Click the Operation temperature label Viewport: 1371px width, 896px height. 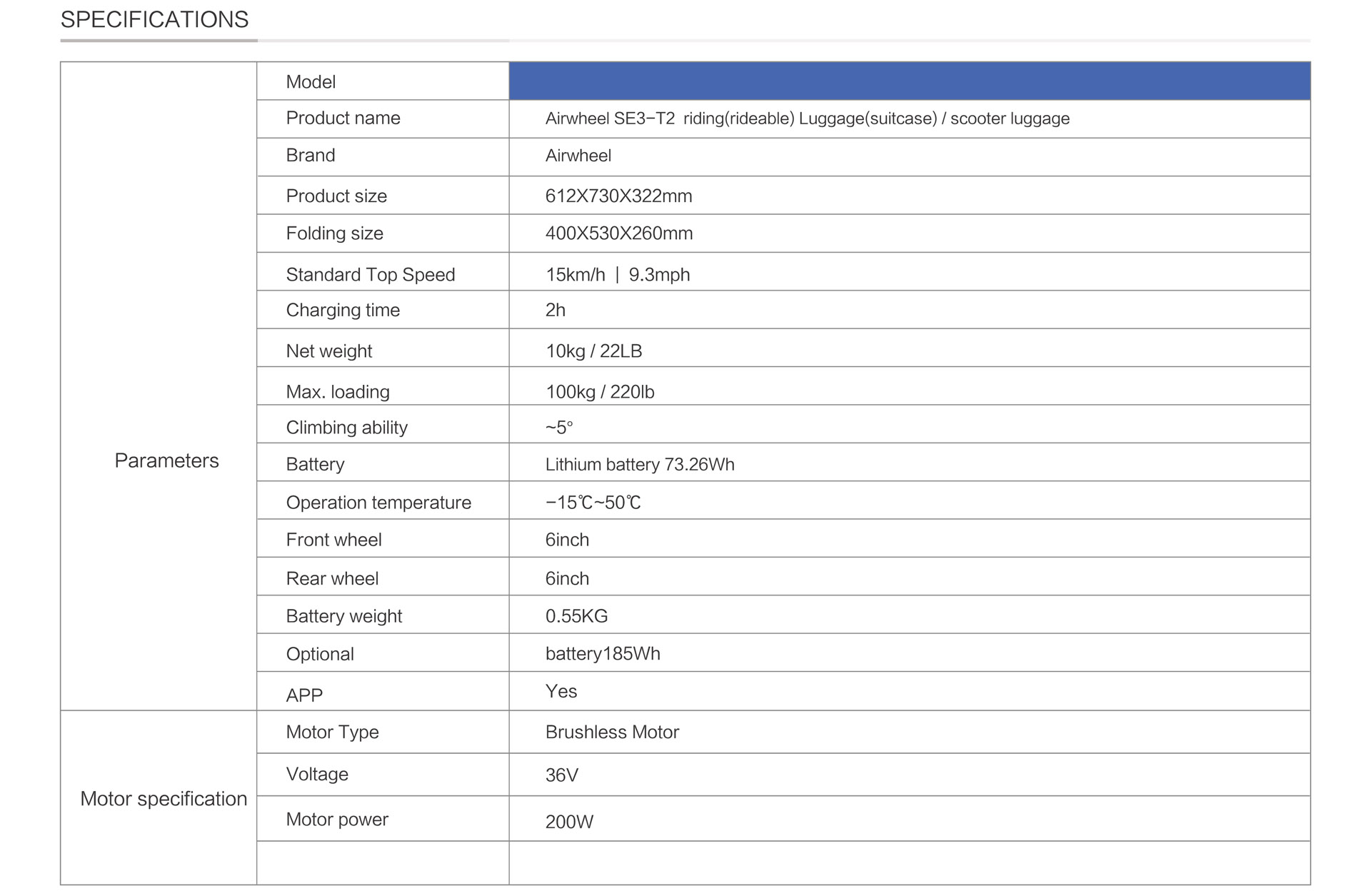[378, 503]
